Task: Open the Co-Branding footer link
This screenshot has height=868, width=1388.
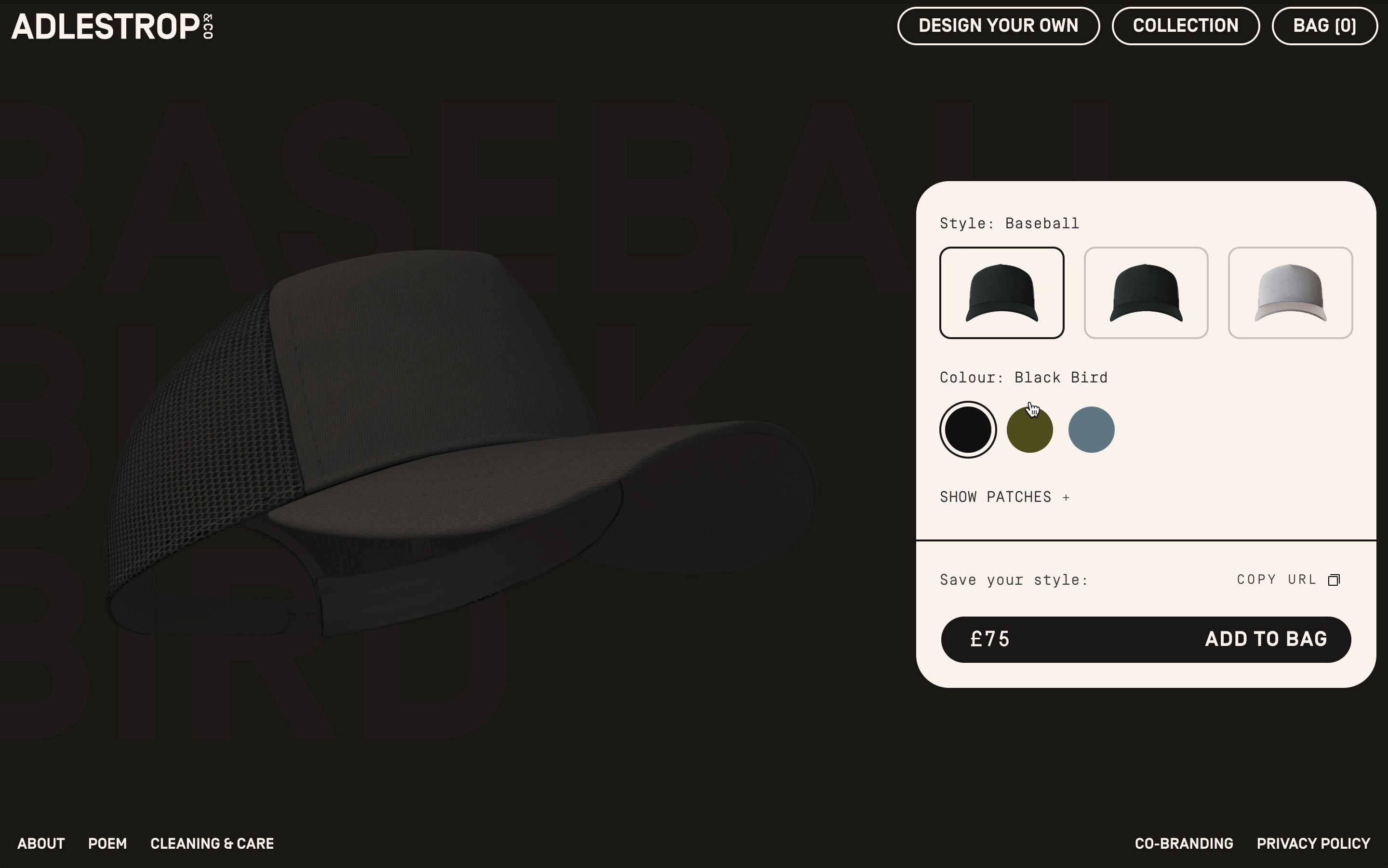Action: 1184,843
